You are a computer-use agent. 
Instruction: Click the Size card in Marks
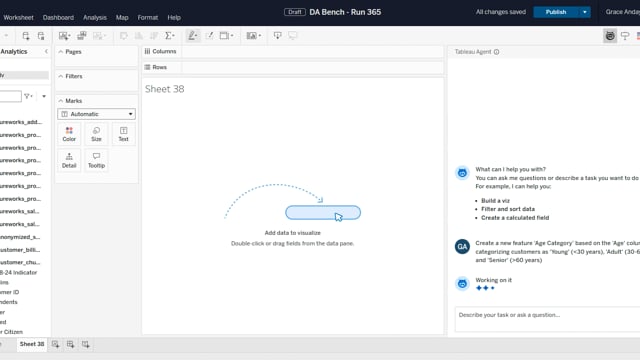coord(96,134)
